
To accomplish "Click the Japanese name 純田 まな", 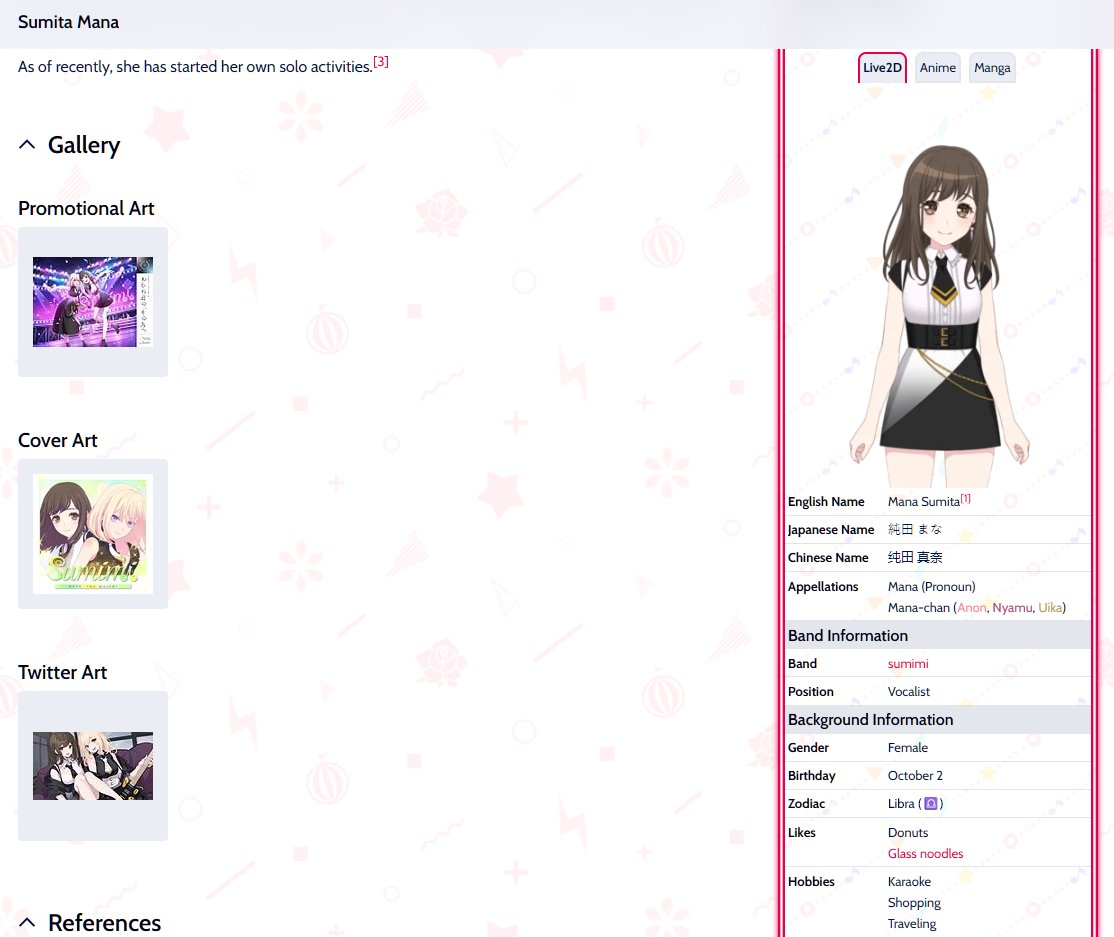I will click(914, 529).
